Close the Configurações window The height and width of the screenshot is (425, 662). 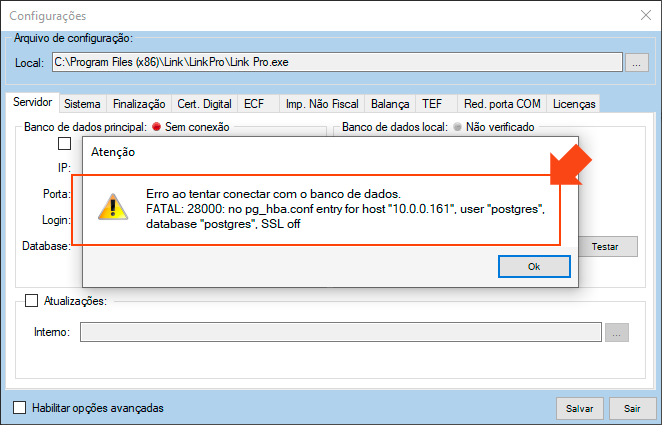[643, 15]
